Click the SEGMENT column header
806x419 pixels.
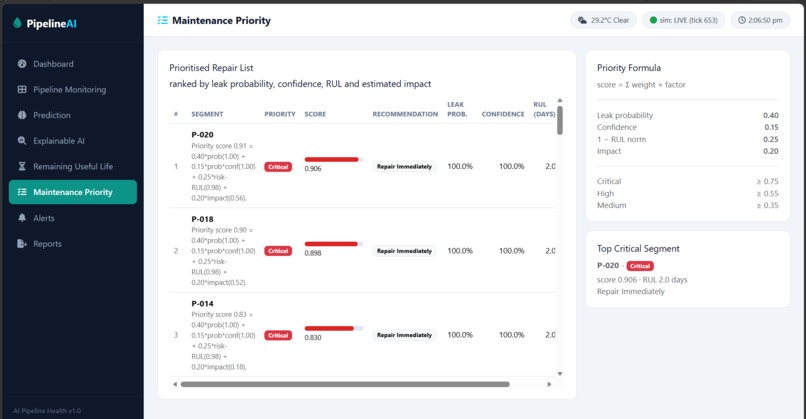click(x=207, y=114)
